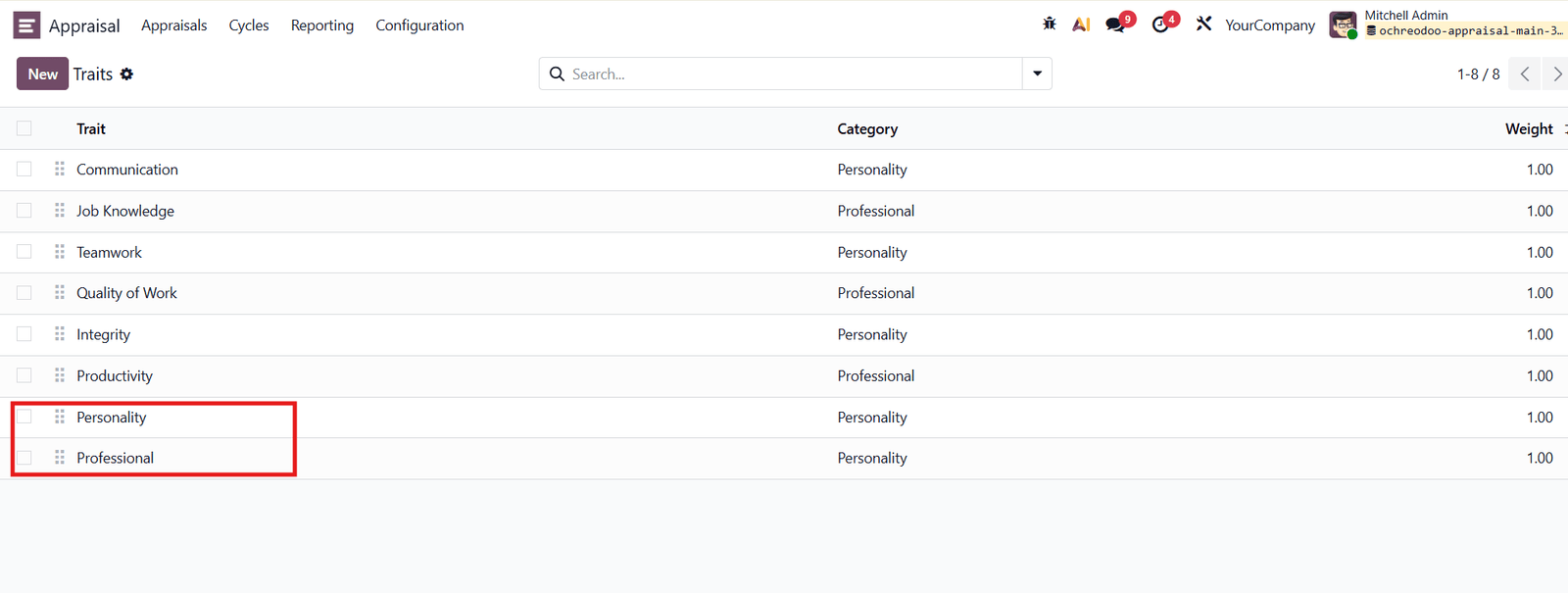Grab the drag handle of Personality trait row

click(60, 417)
